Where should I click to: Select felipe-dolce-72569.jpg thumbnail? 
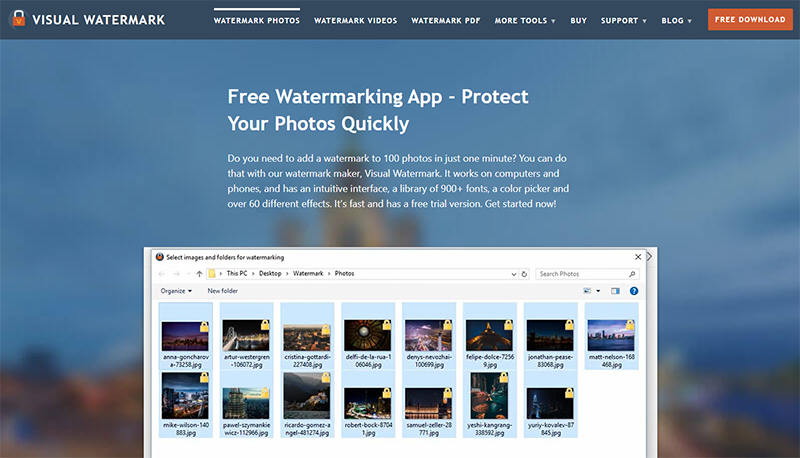point(490,336)
